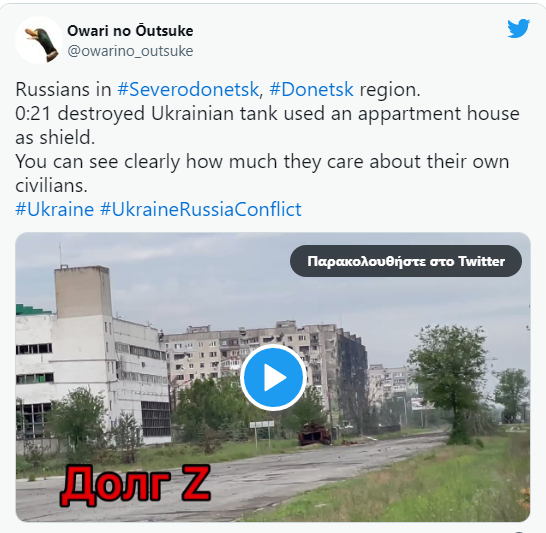Follow the #Ukraine hashtag link
The image size is (546, 533).
(x=55, y=209)
